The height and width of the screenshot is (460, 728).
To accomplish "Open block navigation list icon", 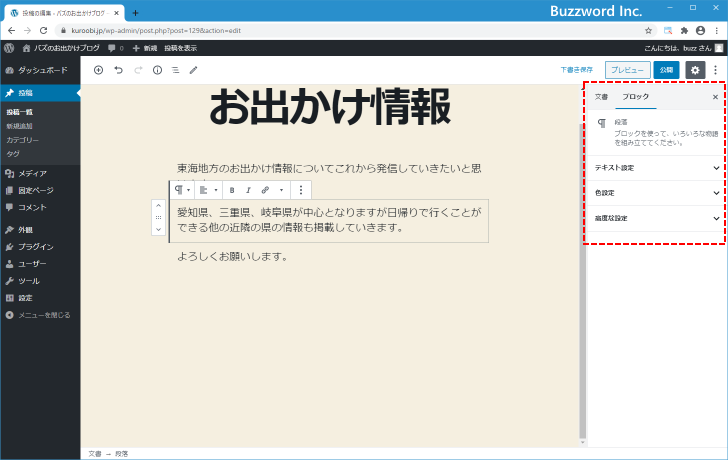I will click(176, 70).
